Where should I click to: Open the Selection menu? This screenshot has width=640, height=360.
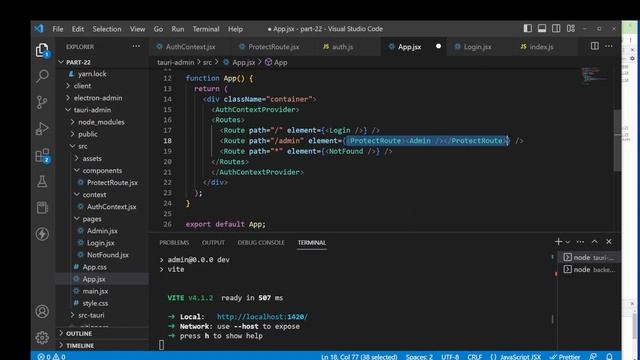107,29
